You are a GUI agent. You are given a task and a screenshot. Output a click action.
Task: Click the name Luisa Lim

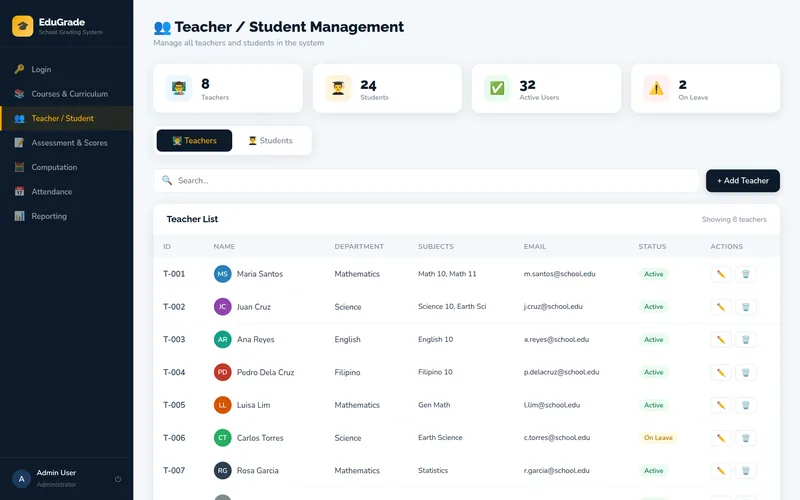253,405
